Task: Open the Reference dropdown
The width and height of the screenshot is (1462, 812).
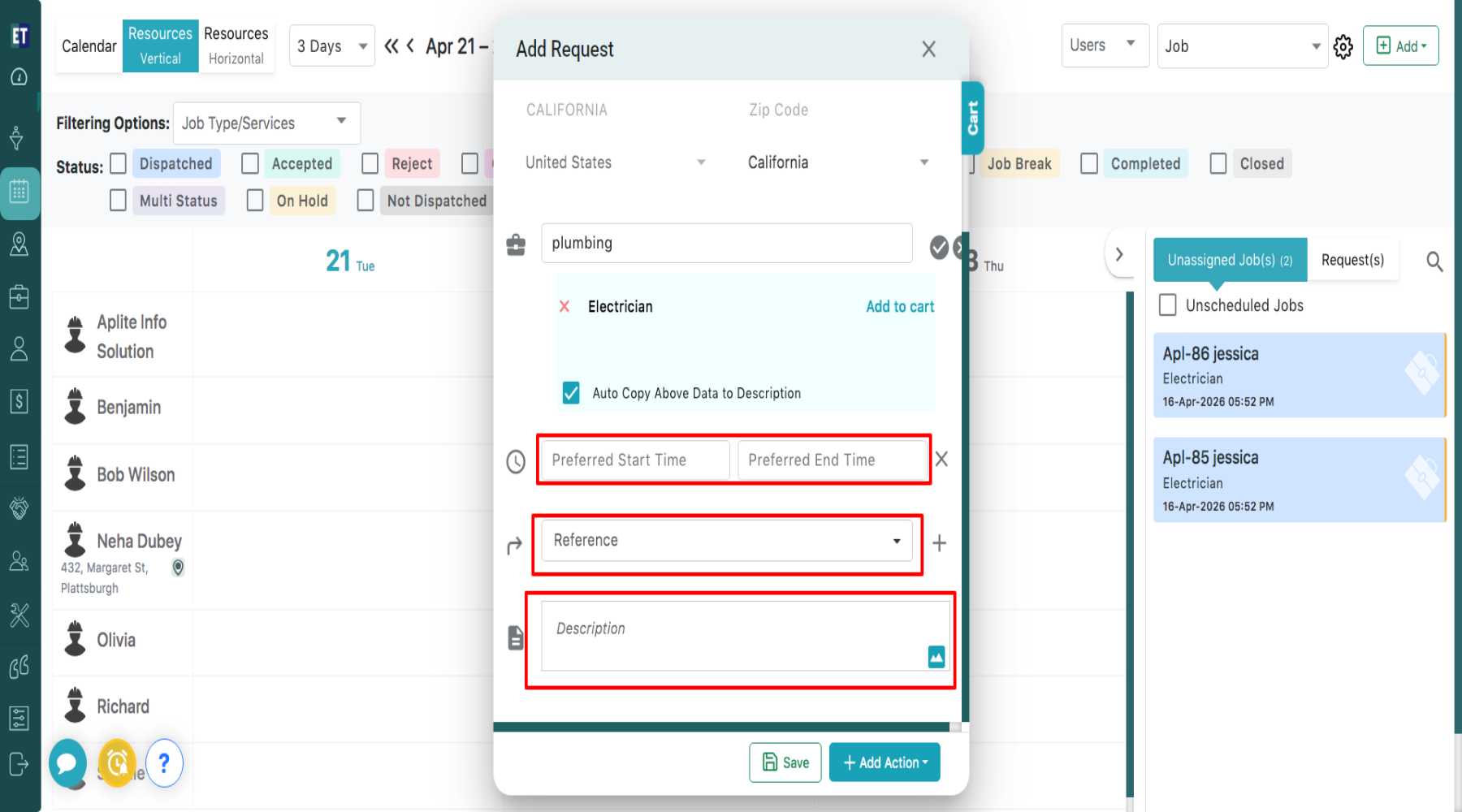Action: point(725,541)
